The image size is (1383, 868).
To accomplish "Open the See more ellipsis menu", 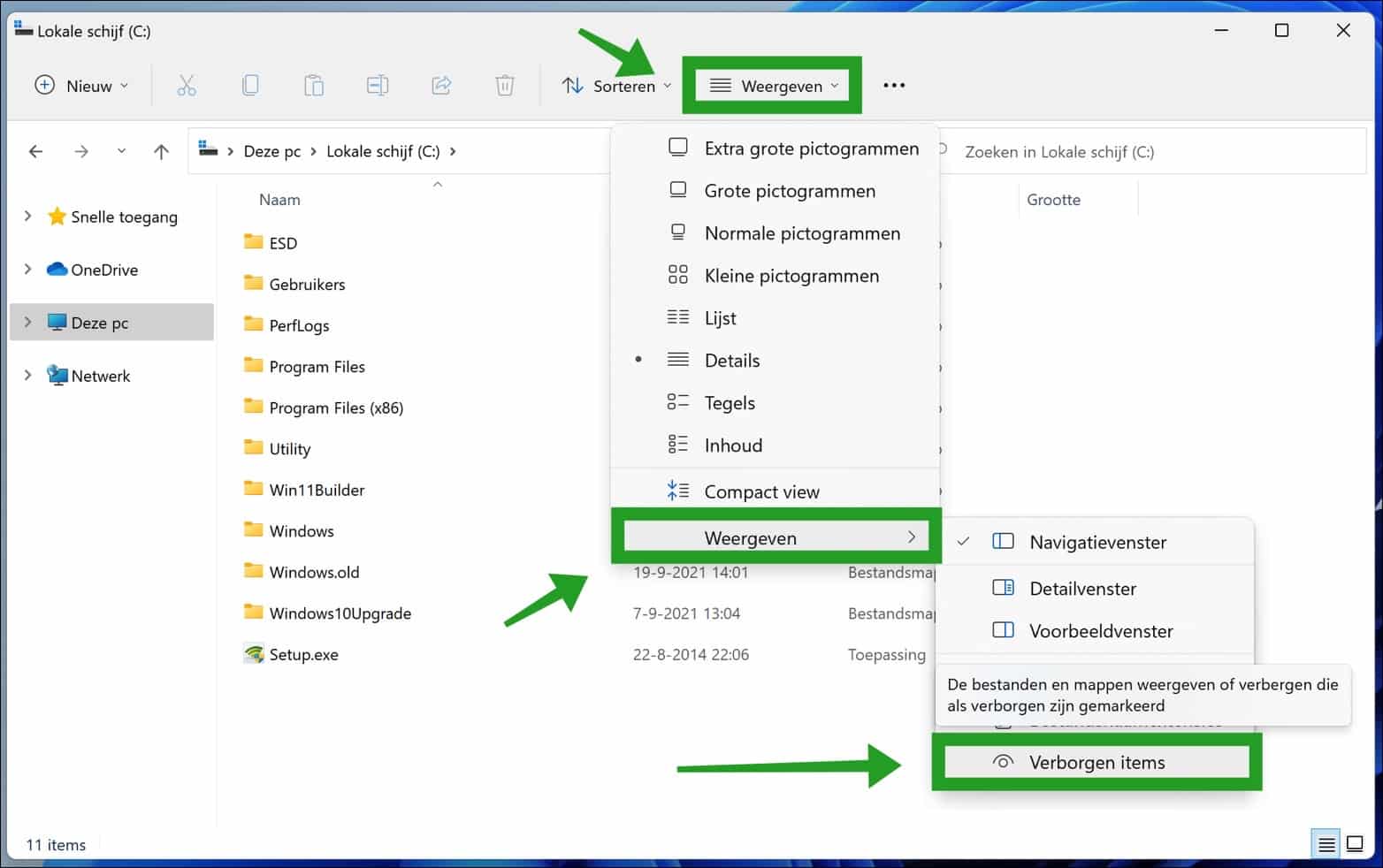I will click(x=894, y=85).
